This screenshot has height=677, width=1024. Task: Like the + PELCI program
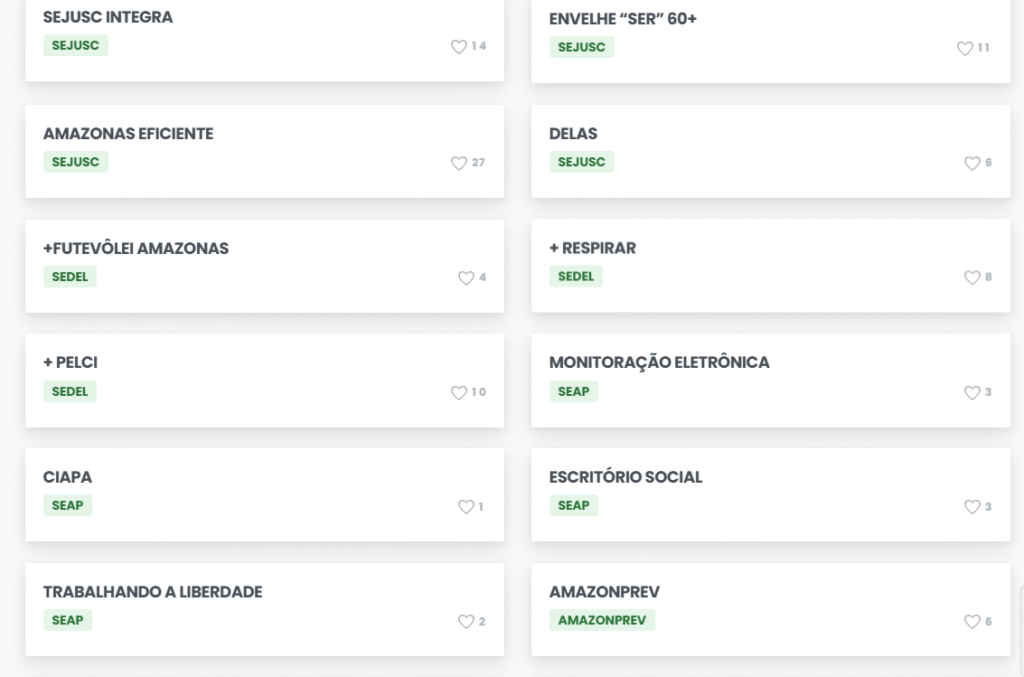click(x=459, y=392)
